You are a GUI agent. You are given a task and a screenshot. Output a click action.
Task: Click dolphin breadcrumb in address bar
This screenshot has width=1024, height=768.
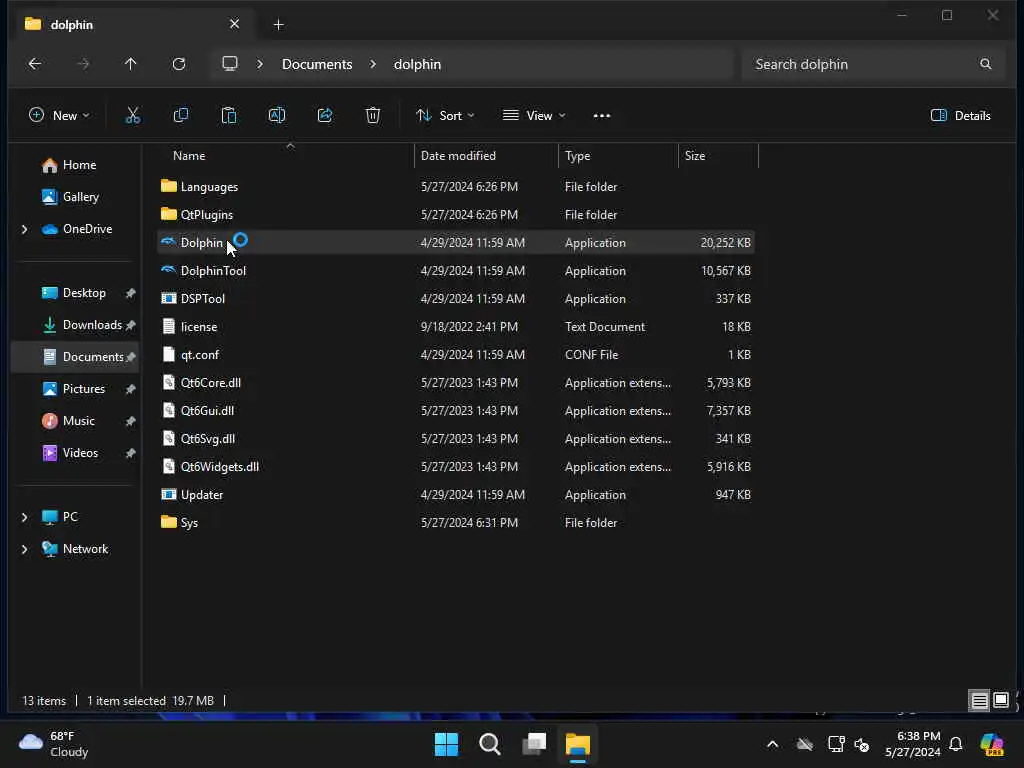(x=417, y=64)
